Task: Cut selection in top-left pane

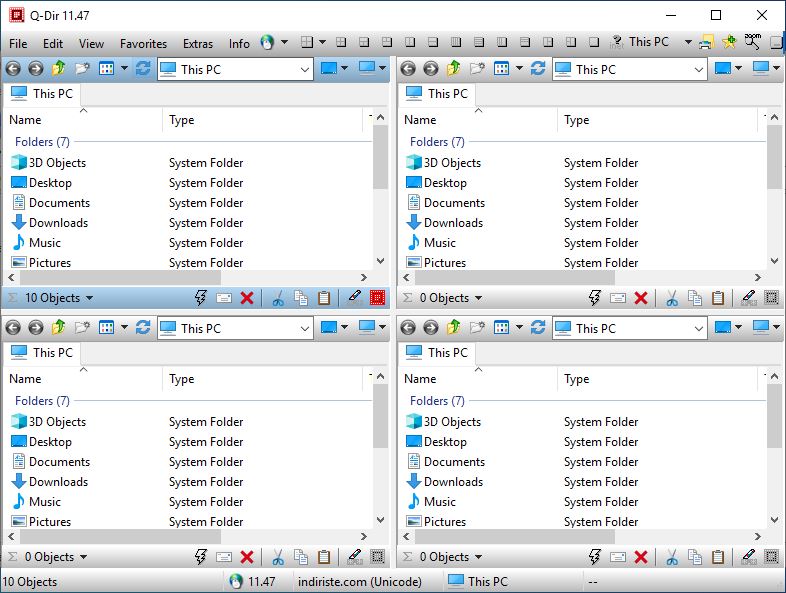Action: point(278,298)
